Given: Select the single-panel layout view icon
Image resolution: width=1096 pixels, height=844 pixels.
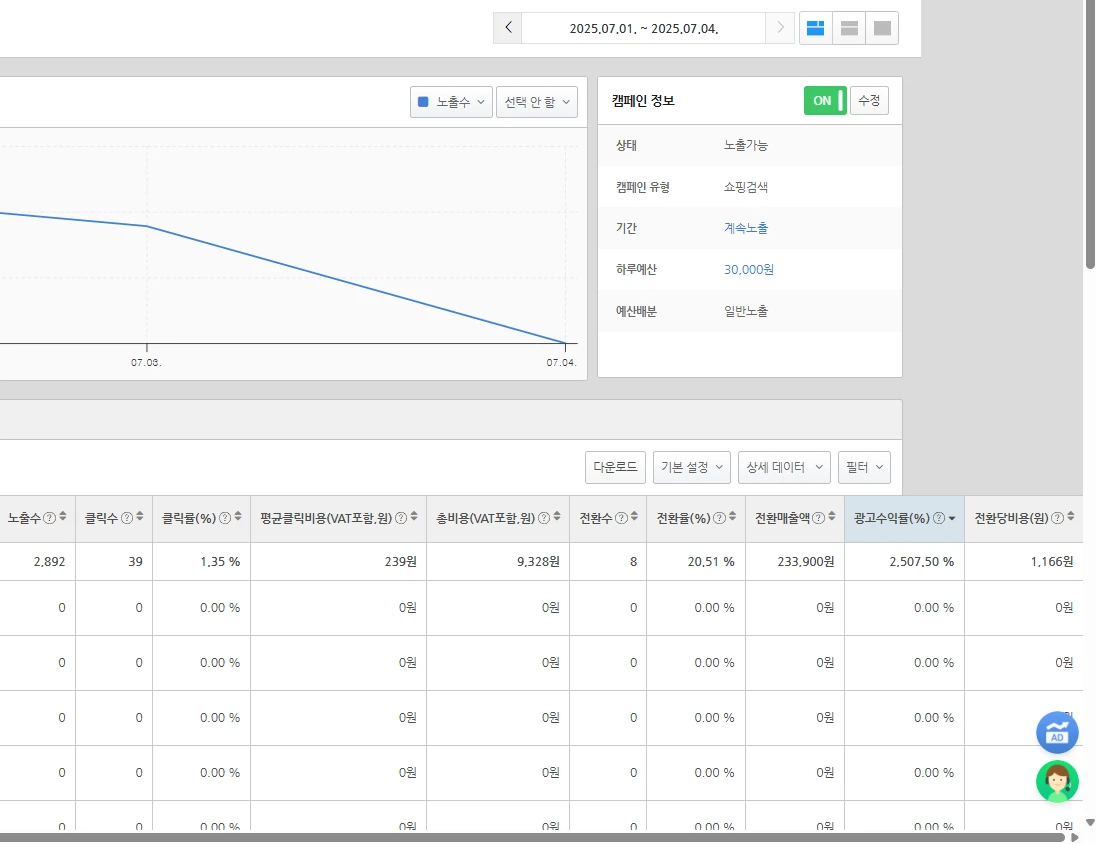Looking at the screenshot, I should [882, 28].
